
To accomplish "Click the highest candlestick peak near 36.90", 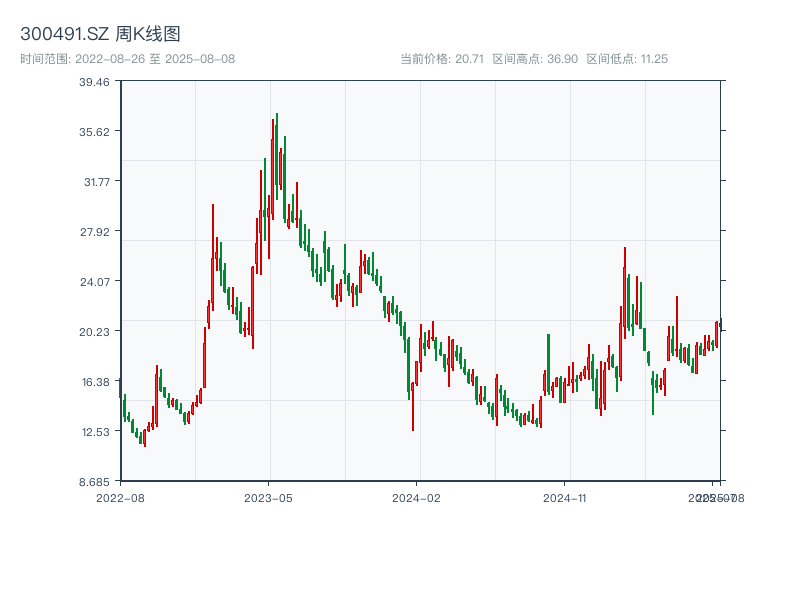I will (277, 120).
